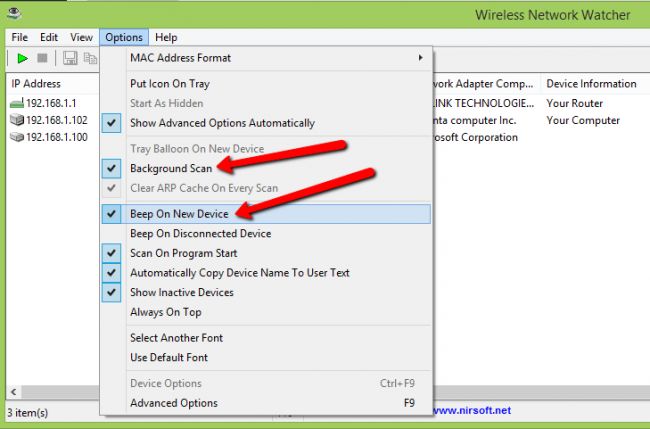Enable Beep On Disconnected Device
This screenshot has width=650, height=429.
click(x=266, y=233)
